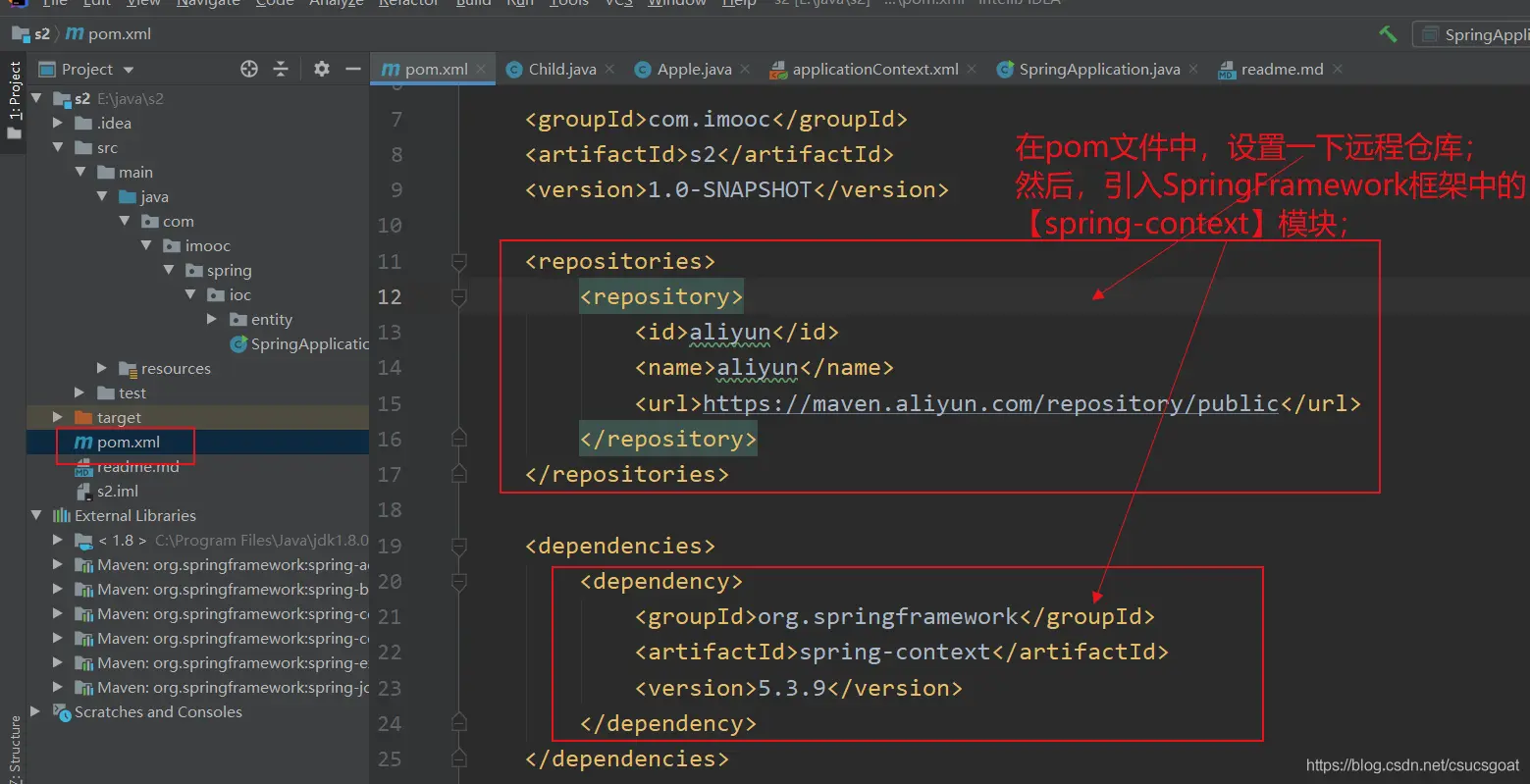The height and width of the screenshot is (784, 1530).
Task: Switch to the SpringApplication.java tab
Action: click(1098, 69)
